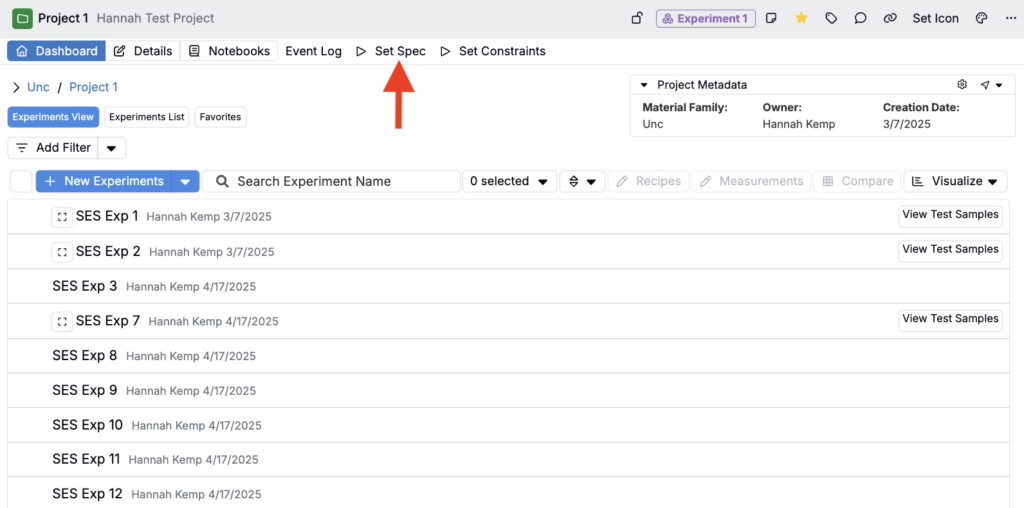Click the expand icon beside SES Exp 7

62,321
